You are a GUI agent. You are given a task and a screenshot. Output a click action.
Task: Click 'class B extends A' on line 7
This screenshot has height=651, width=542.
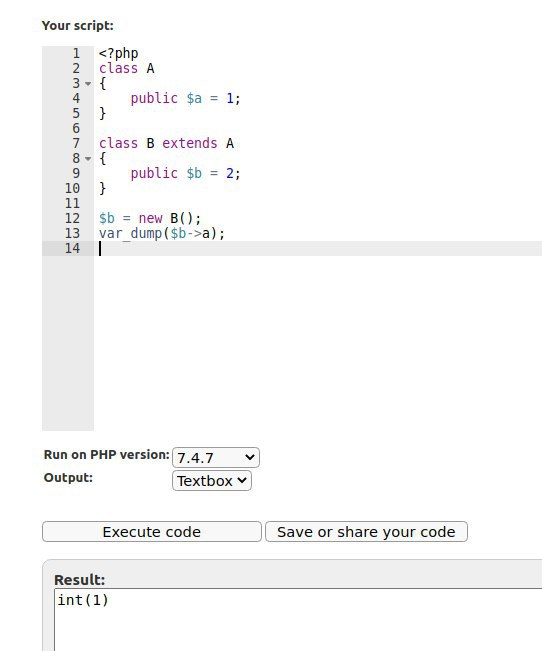166,143
